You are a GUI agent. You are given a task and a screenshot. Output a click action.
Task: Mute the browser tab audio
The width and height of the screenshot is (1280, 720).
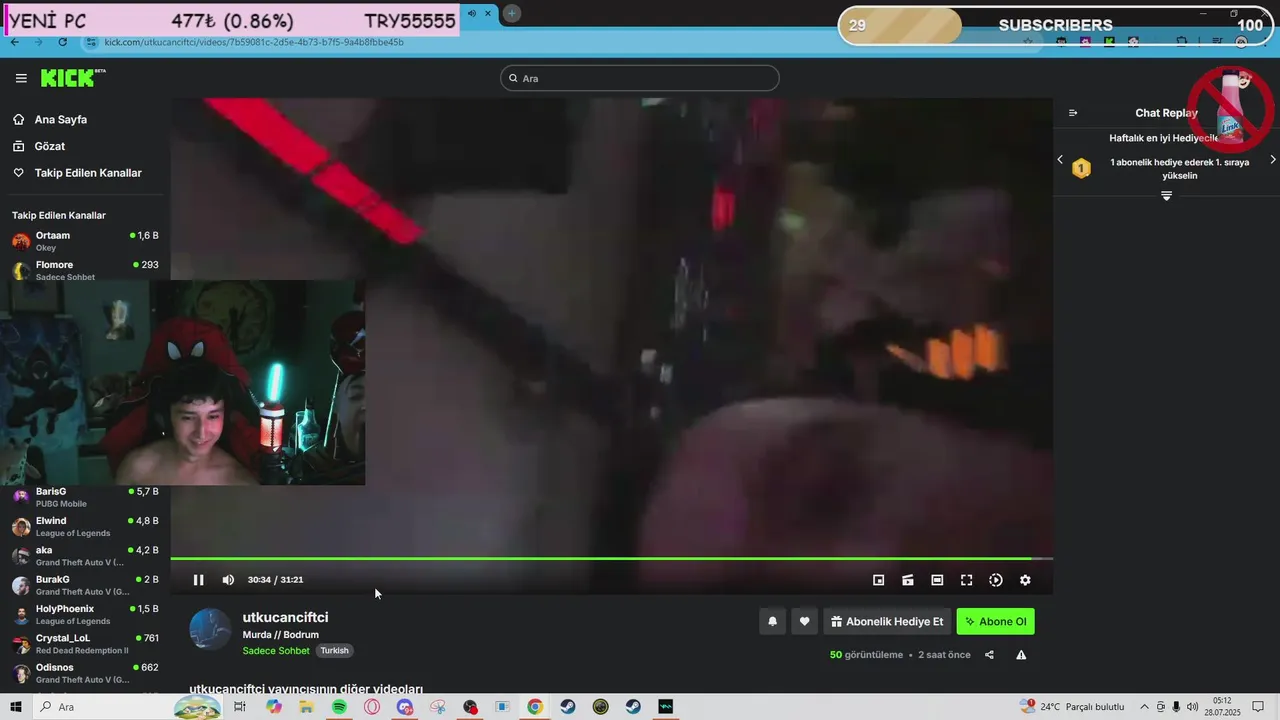(472, 13)
